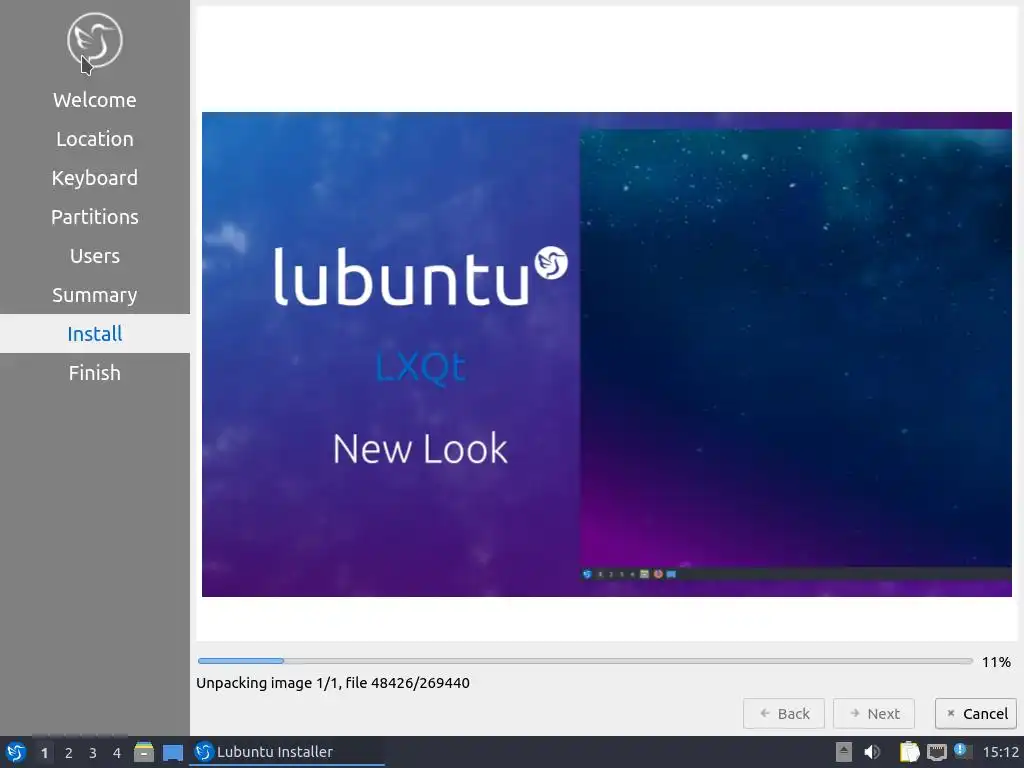Open the file manager icon in taskbar
Image resolution: width=1024 pixels, height=768 pixels.
(144, 752)
